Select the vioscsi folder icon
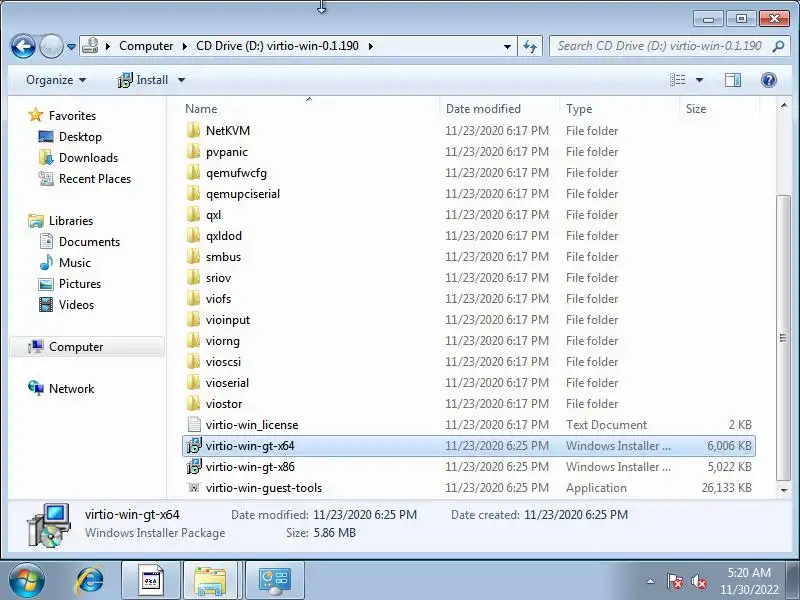Viewport: 800px width, 600px height. click(x=193, y=361)
